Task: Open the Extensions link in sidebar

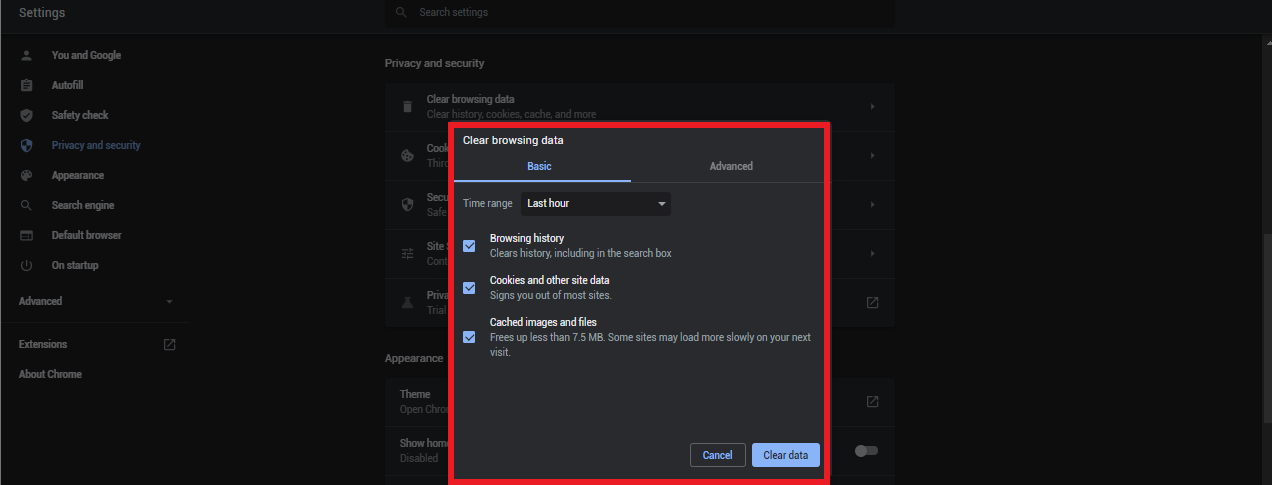Action: click(x=43, y=344)
